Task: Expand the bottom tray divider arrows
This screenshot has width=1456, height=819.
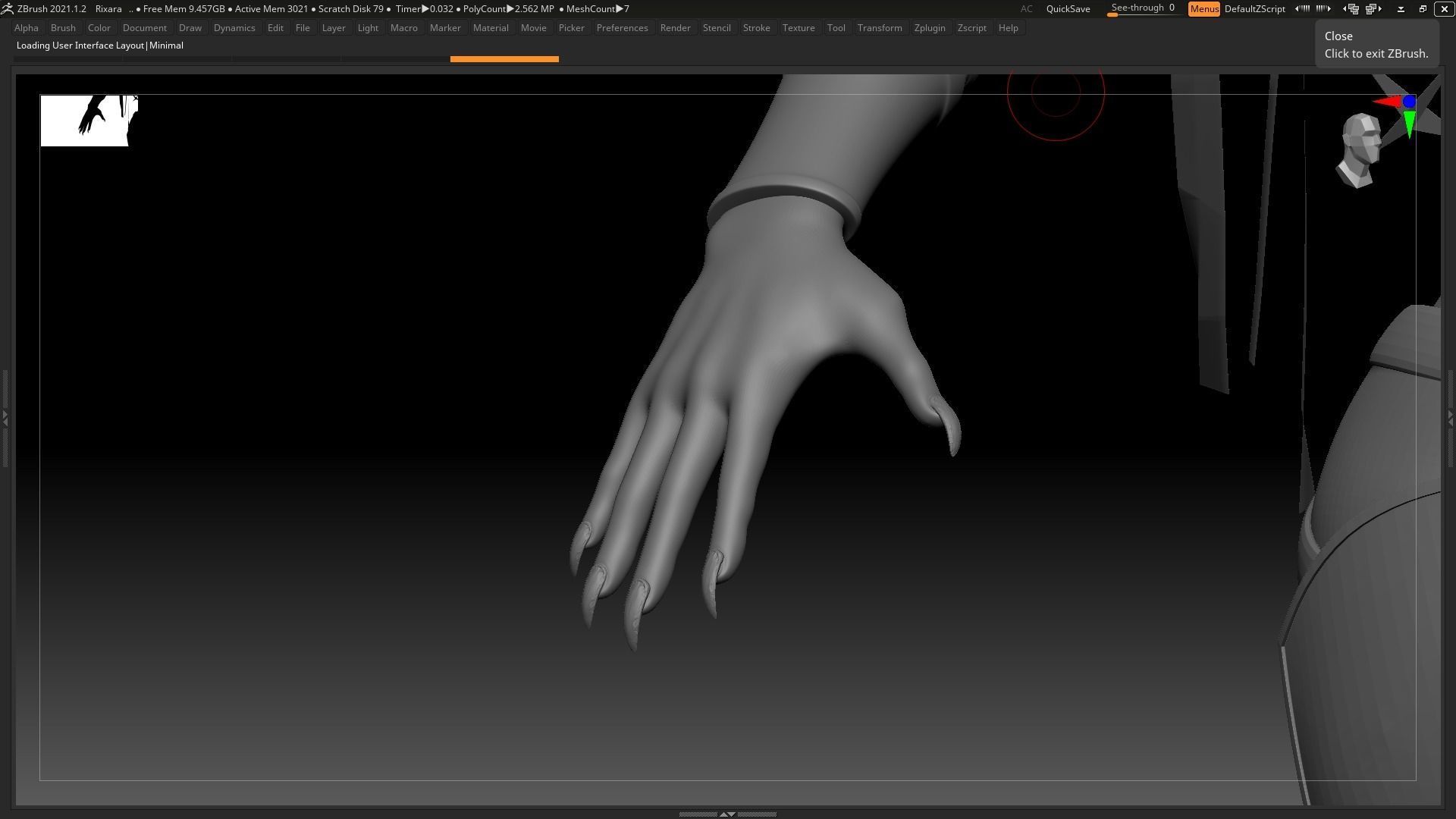Action: point(727,814)
